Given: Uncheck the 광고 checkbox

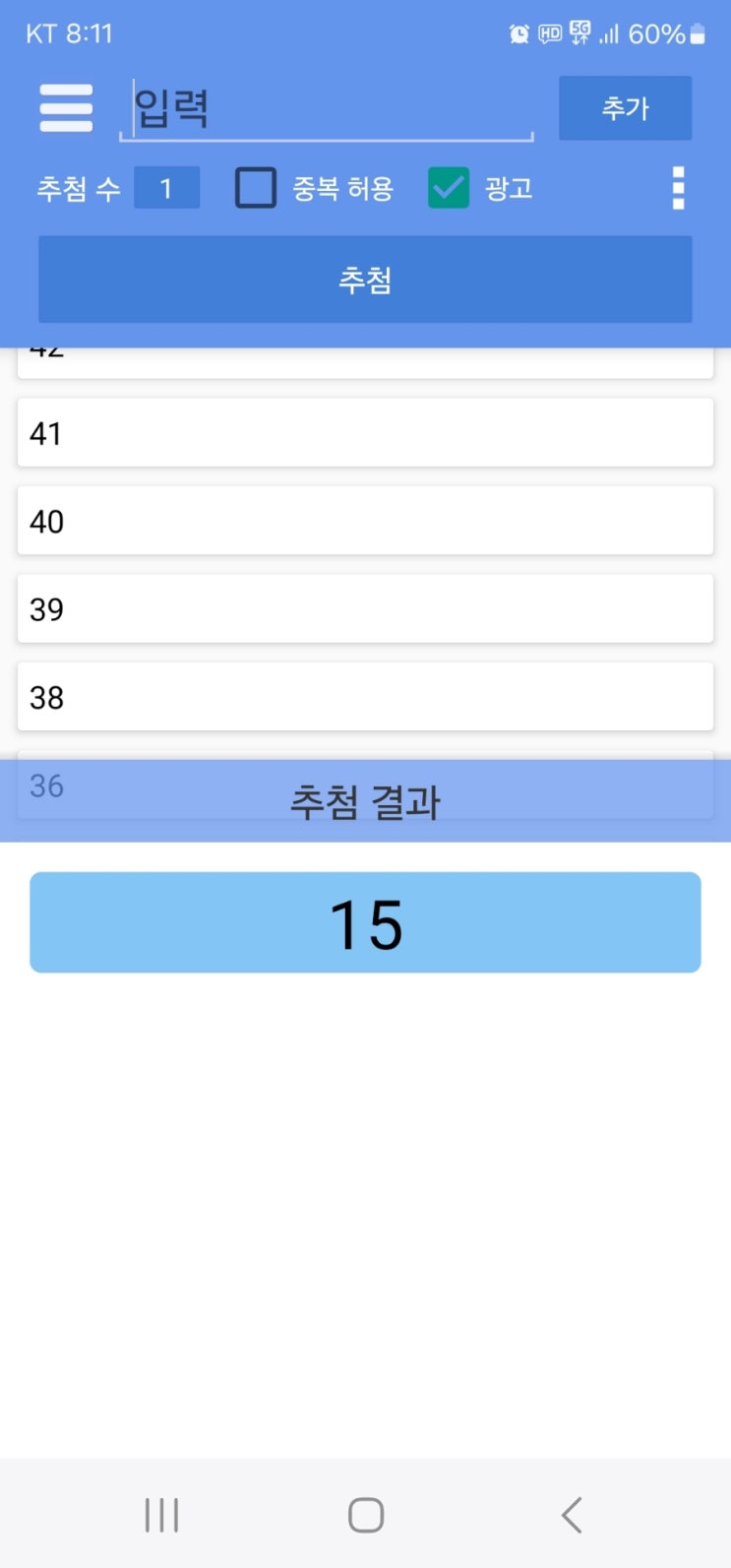Looking at the screenshot, I should point(449,187).
